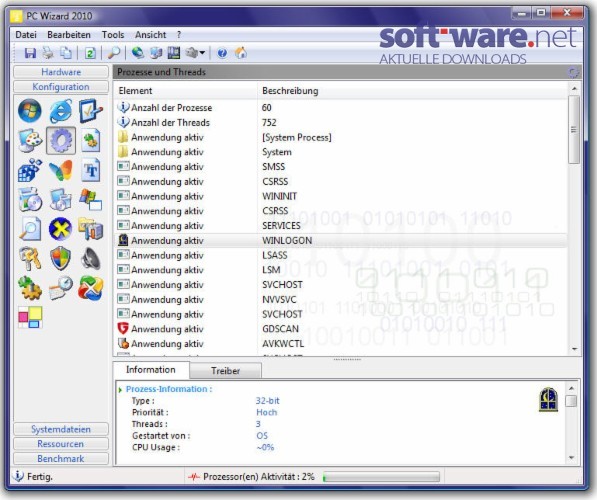This screenshot has height=500, width=597.
Task: Open the CD software box sidebar icon
Action: [30, 200]
